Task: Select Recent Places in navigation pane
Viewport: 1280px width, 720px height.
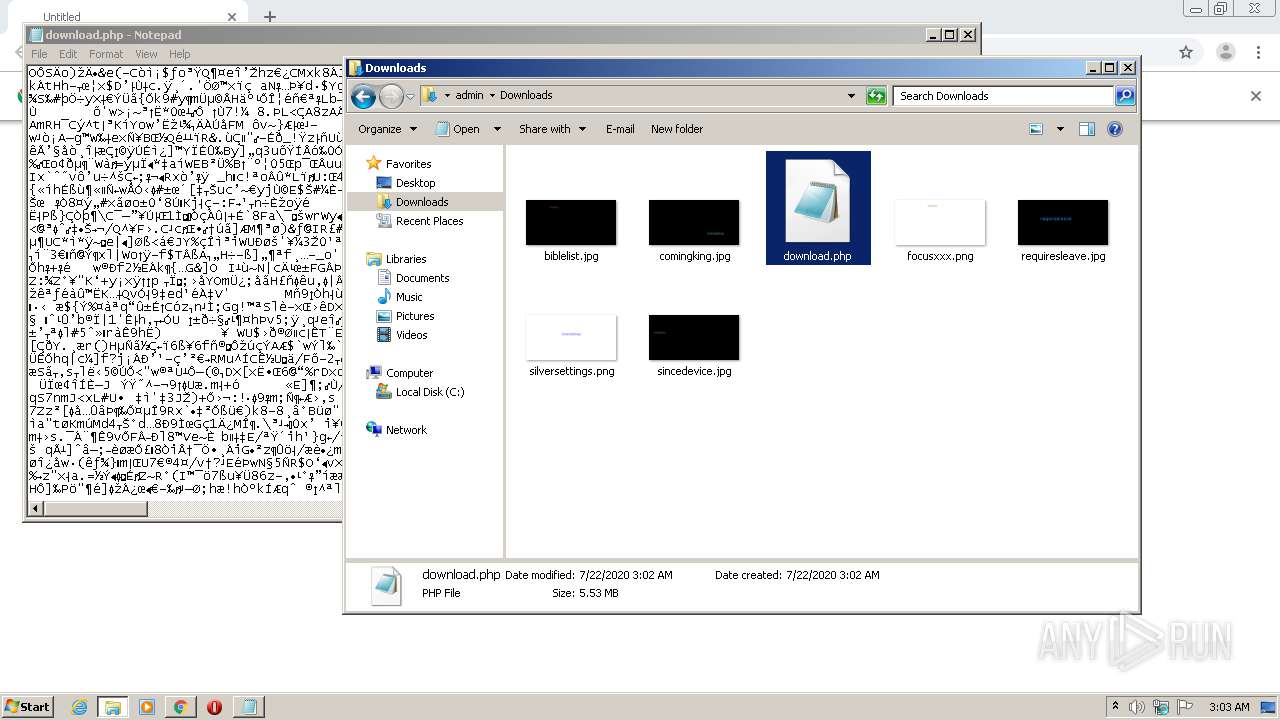Action: (429, 221)
